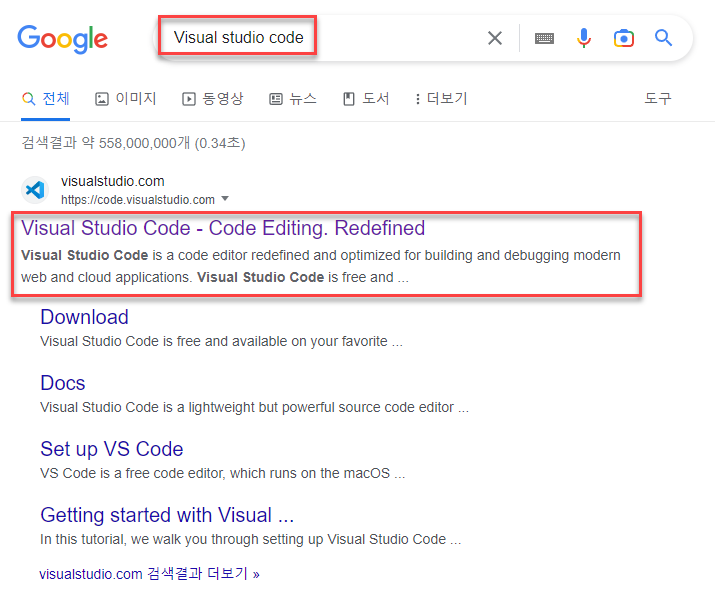Switch to the 이미지 tab
The image size is (715, 593).
point(125,99)
